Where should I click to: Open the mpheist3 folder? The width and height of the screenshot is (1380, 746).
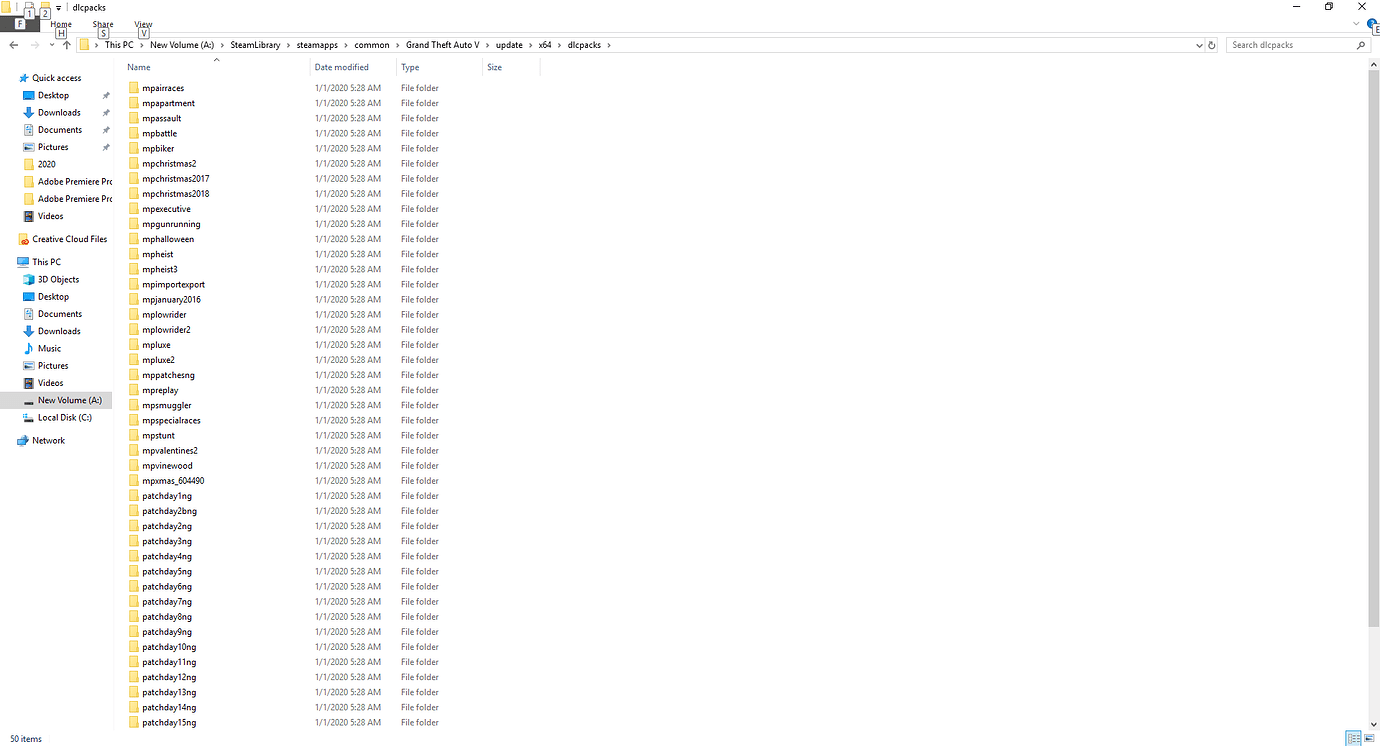162,268
